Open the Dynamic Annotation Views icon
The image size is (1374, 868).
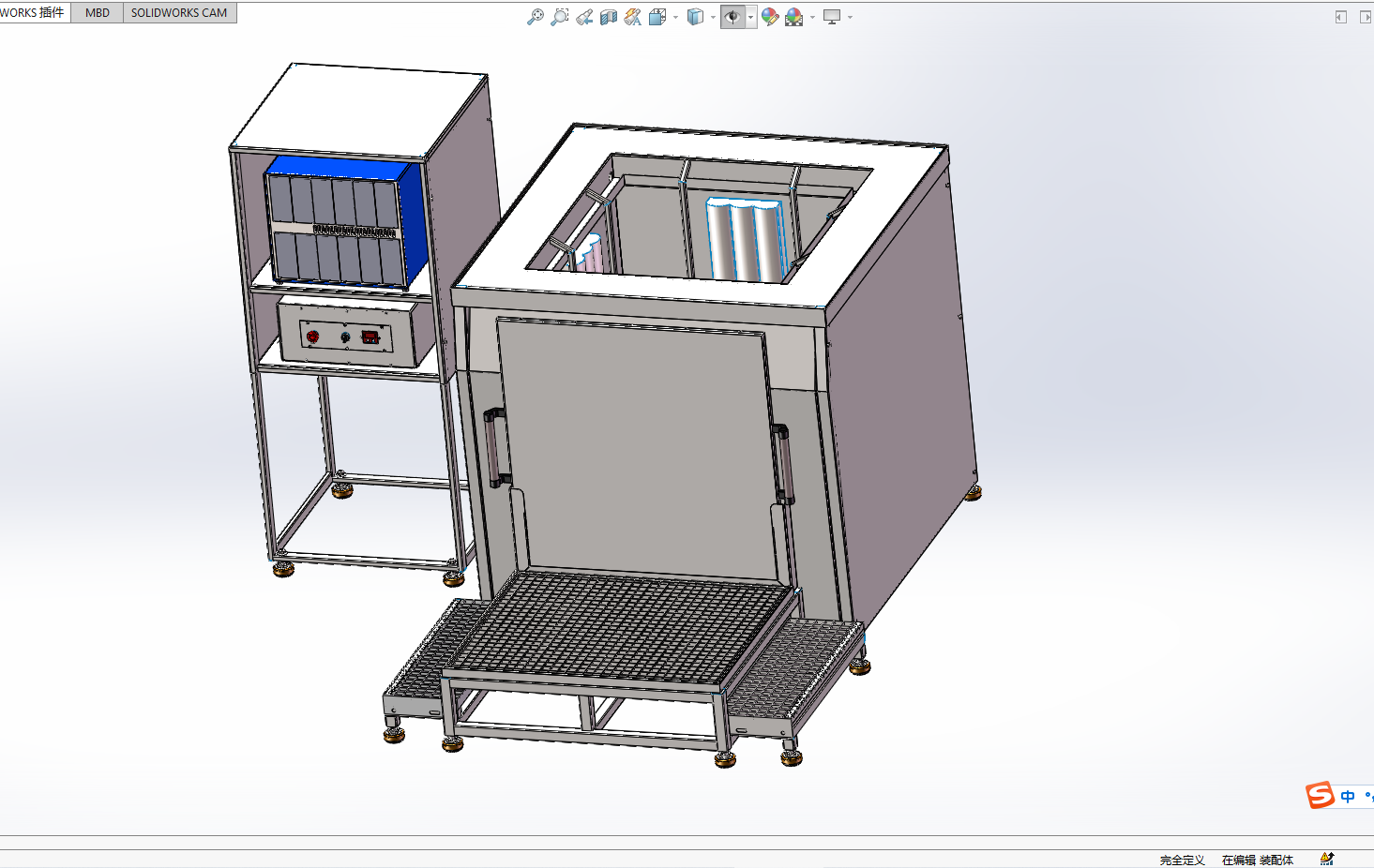[x=632, y=17]
